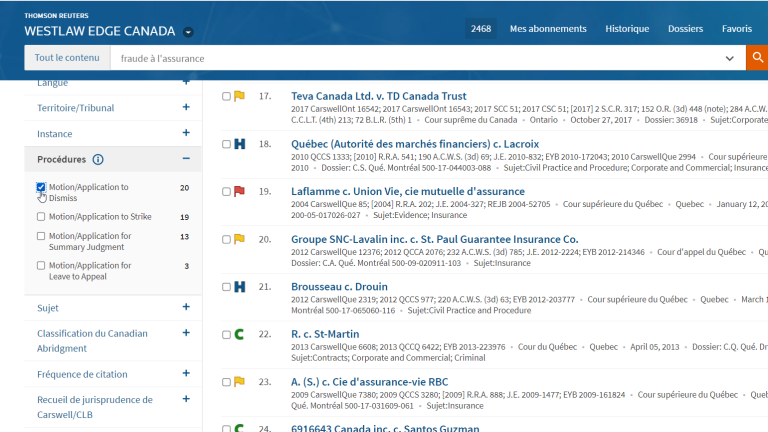The height and width of the screenshot is (432, 768).
Task: Click the count 19 beside Motion to Strike
Action: pos(184,217)
